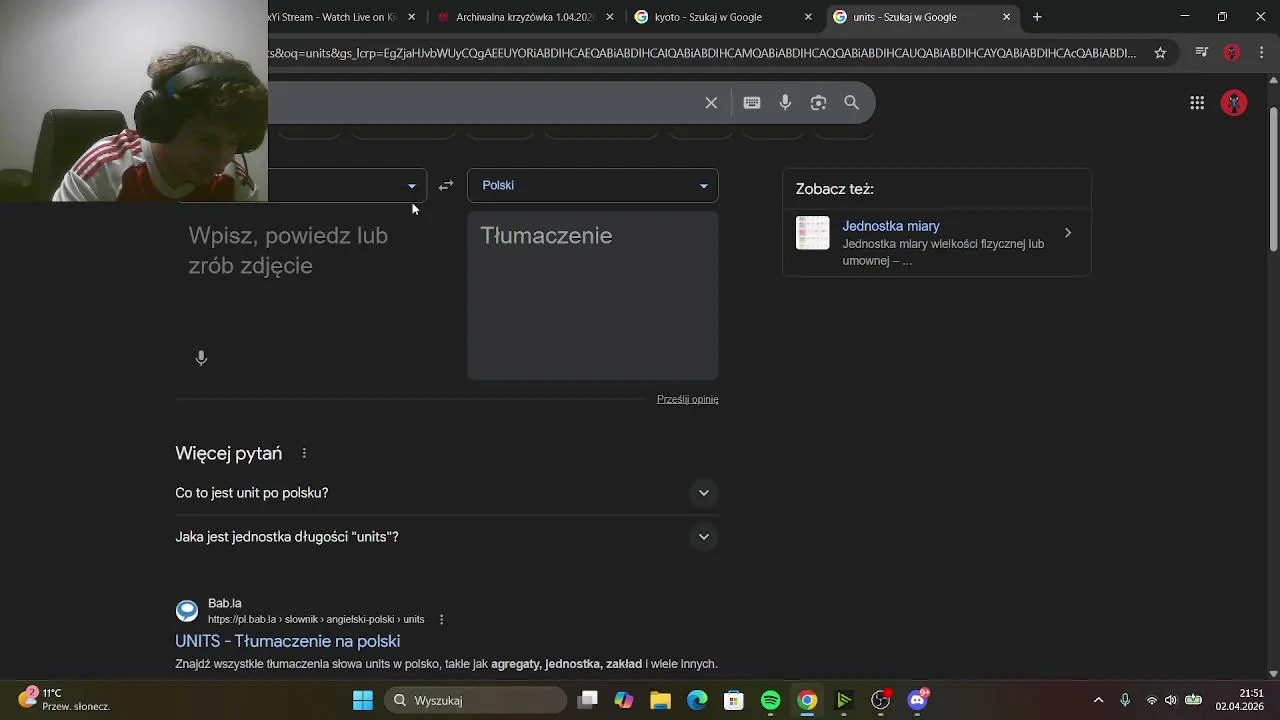Screen dimensions: 1280x720
Task: Open Chrome profile avatar in toolbar
Action: pos(1232,53)
